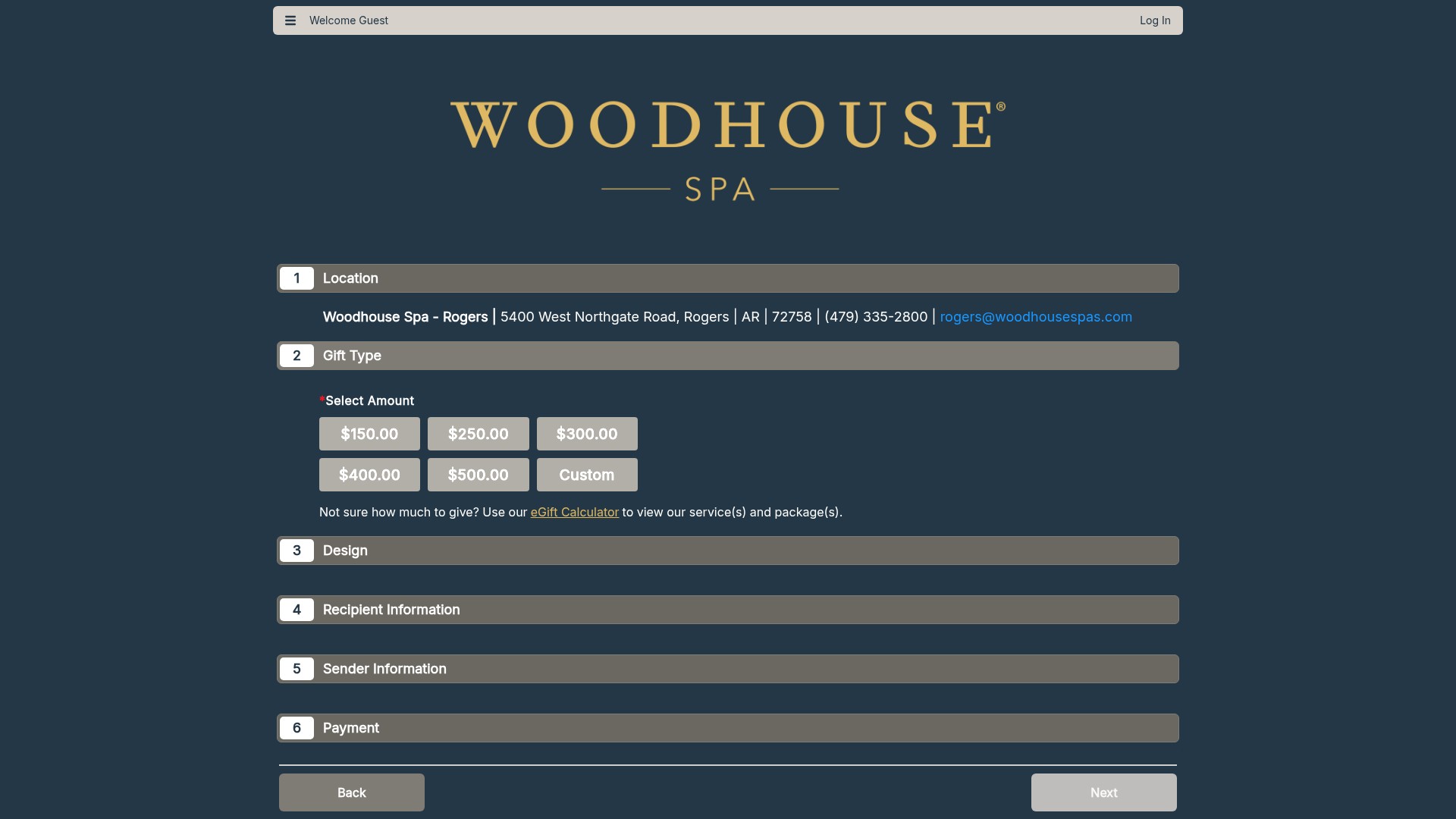Click the step 1 number badge
Image resolution: width=1456 pixels, height=819 pixels.
click(297, 278)
